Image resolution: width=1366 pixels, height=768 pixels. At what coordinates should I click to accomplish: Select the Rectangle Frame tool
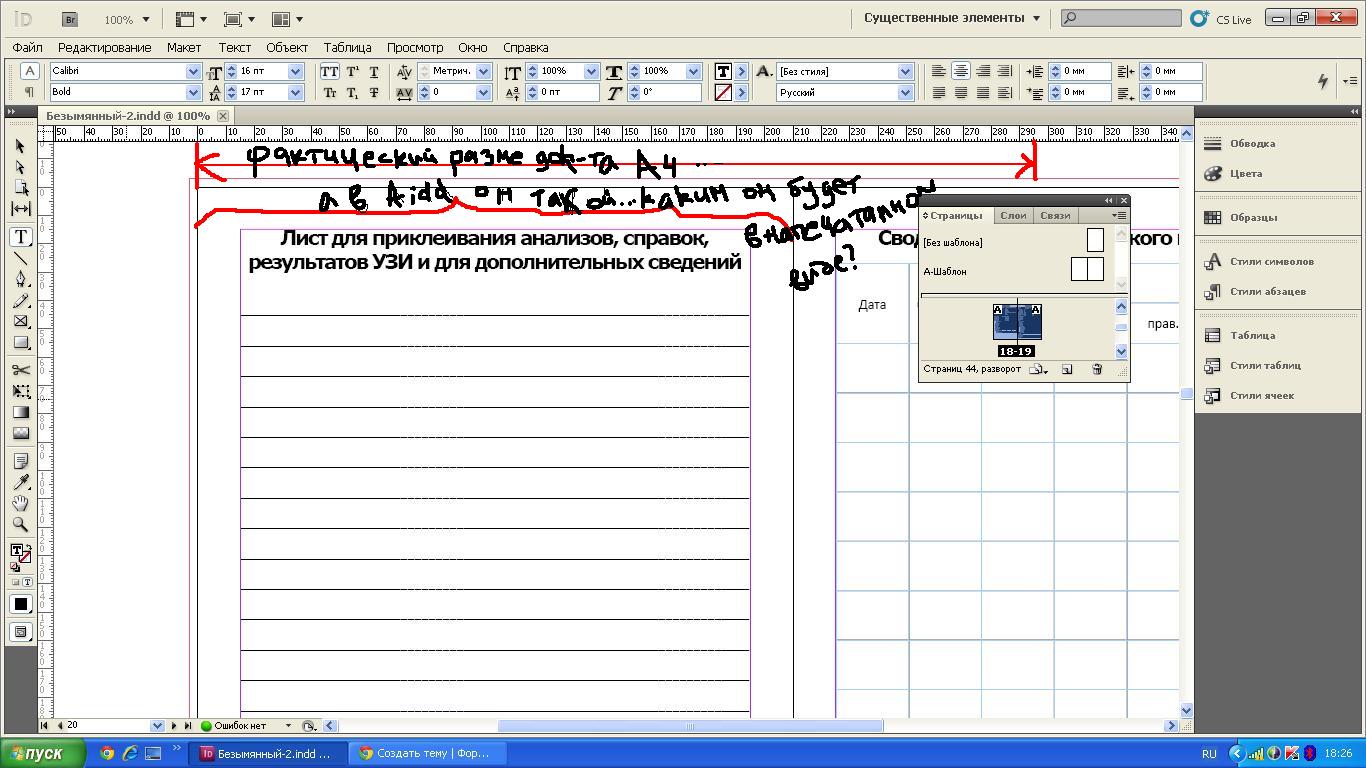coord(20,321)
